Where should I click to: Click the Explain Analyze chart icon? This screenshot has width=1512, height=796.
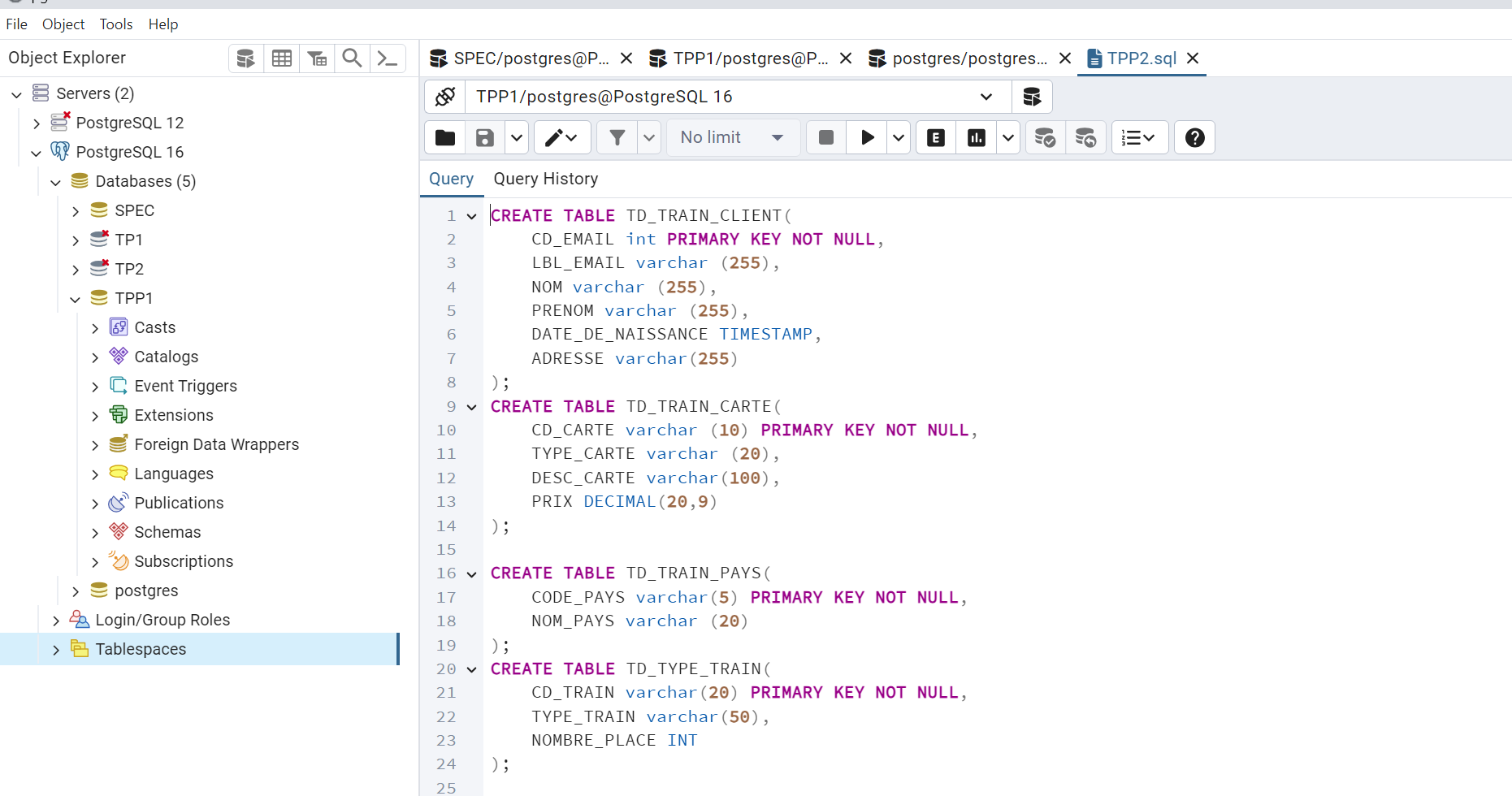point(977,138)
